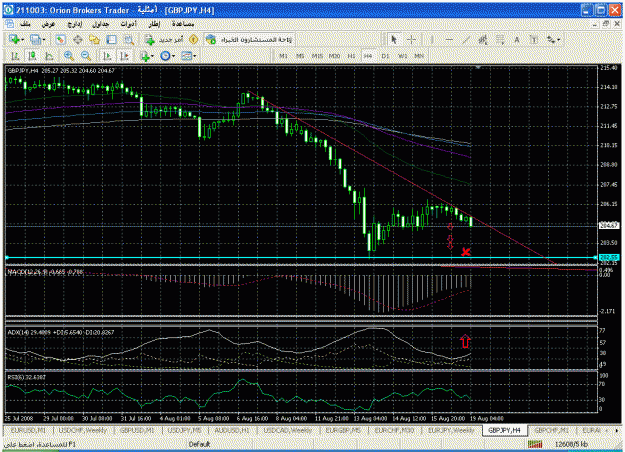Switch to the EURUSD,M1 chart tab
The height and width of the screenshot is (452, 625).
tap(28, 430)
